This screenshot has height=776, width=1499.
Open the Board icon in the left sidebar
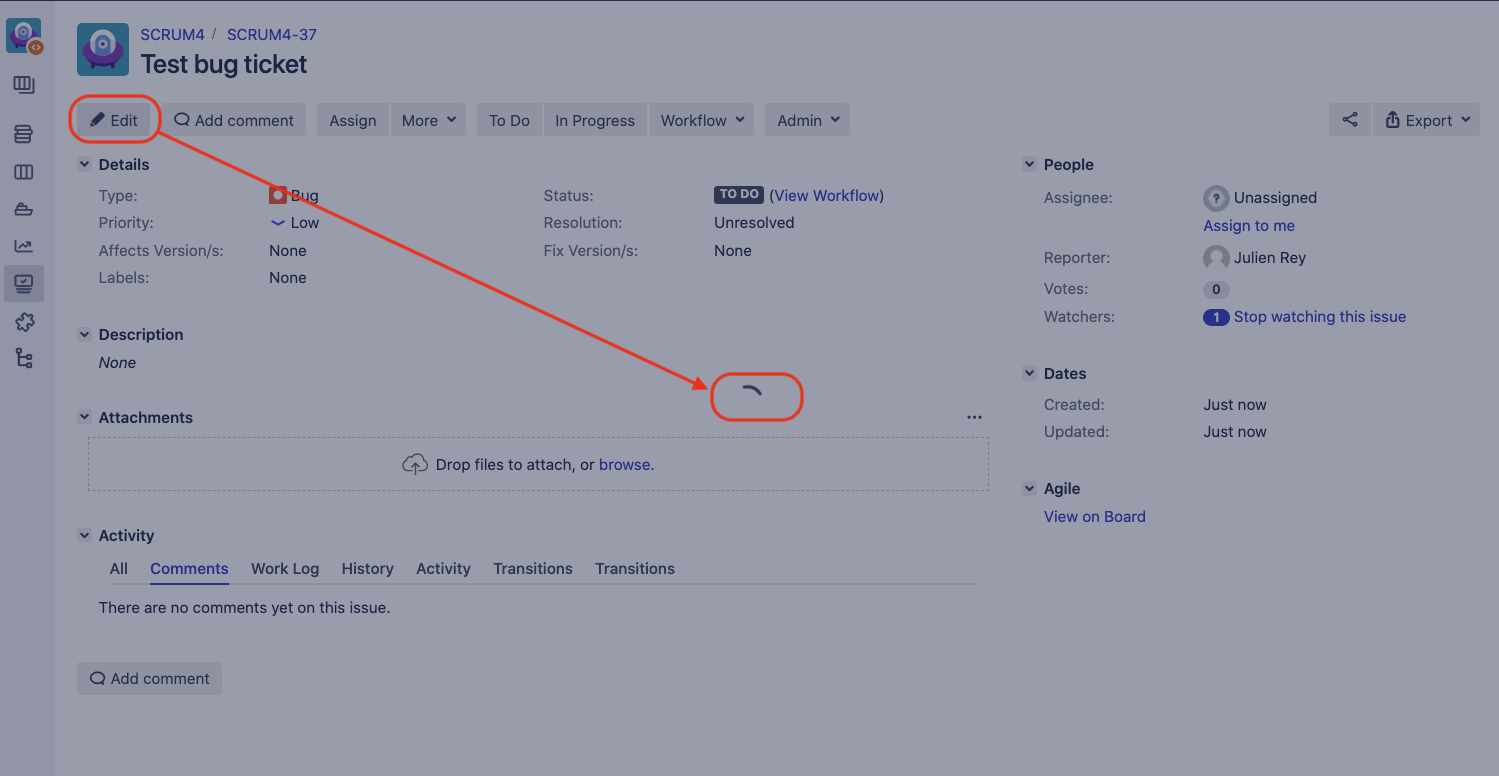click(23, 171)
